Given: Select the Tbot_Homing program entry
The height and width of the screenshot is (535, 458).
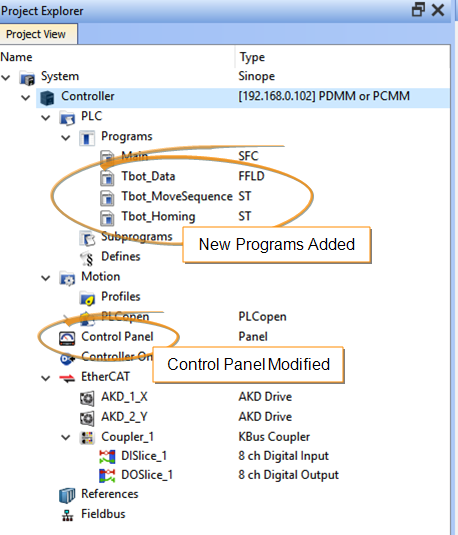Looking at the screenshot, I should click(x=158, y=217).
